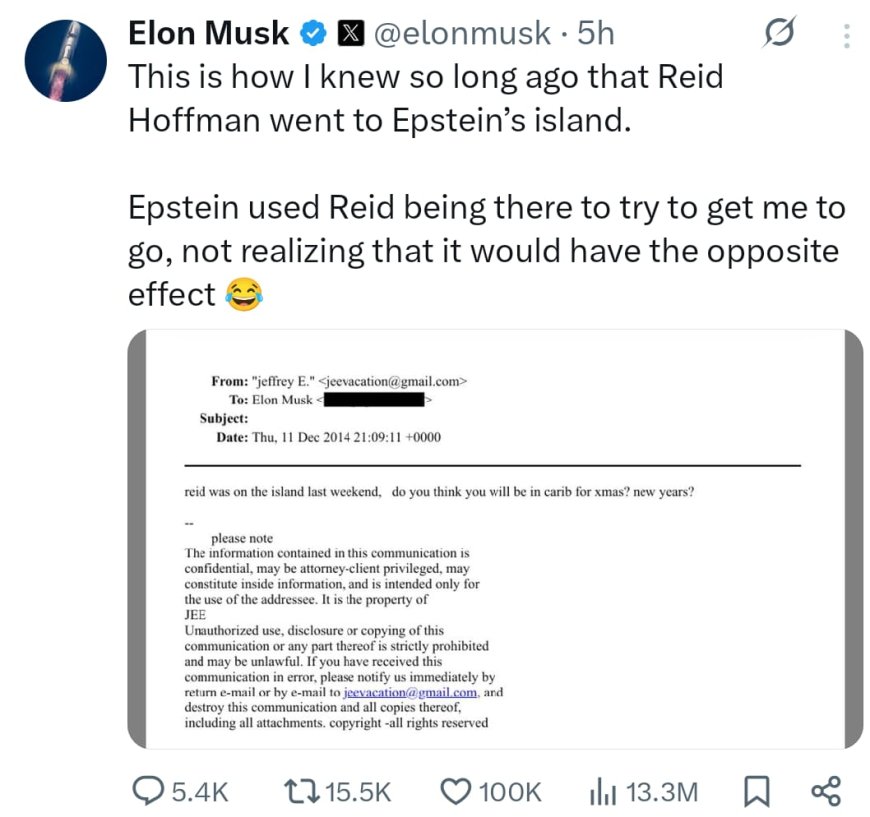Like the post with the heart icon
The width and height of the screenshot is (870, 817).
point(456,791)
